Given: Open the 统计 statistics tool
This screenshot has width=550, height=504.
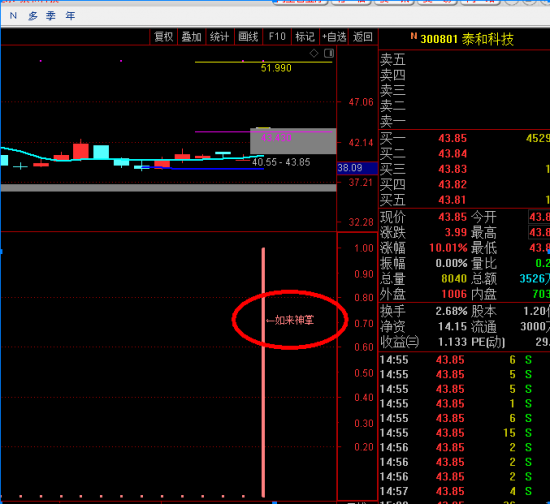Looking at the screenshot, I should (x=220, y=37).
